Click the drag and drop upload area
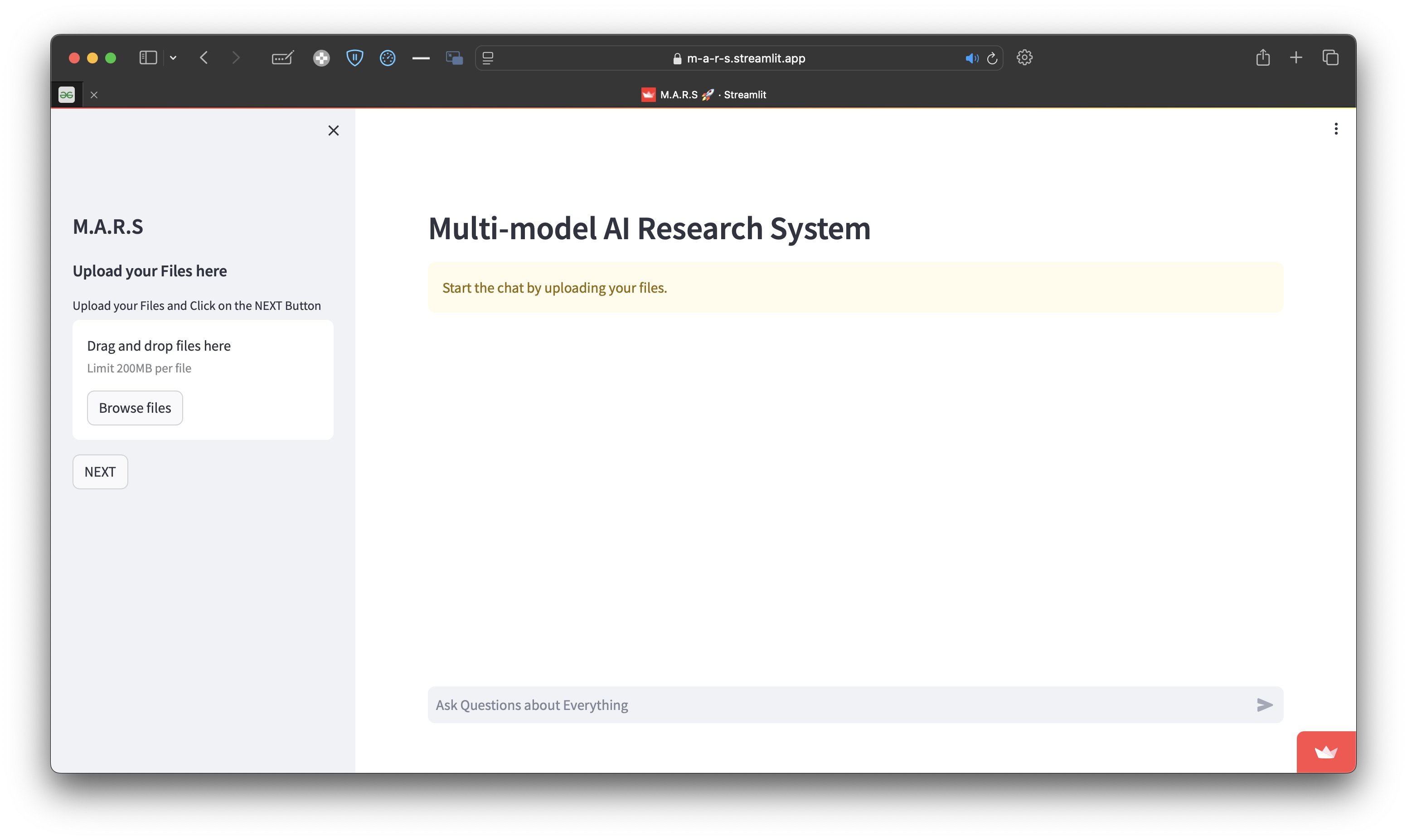This screenshot has height=840, width=1407. [203, 380]
